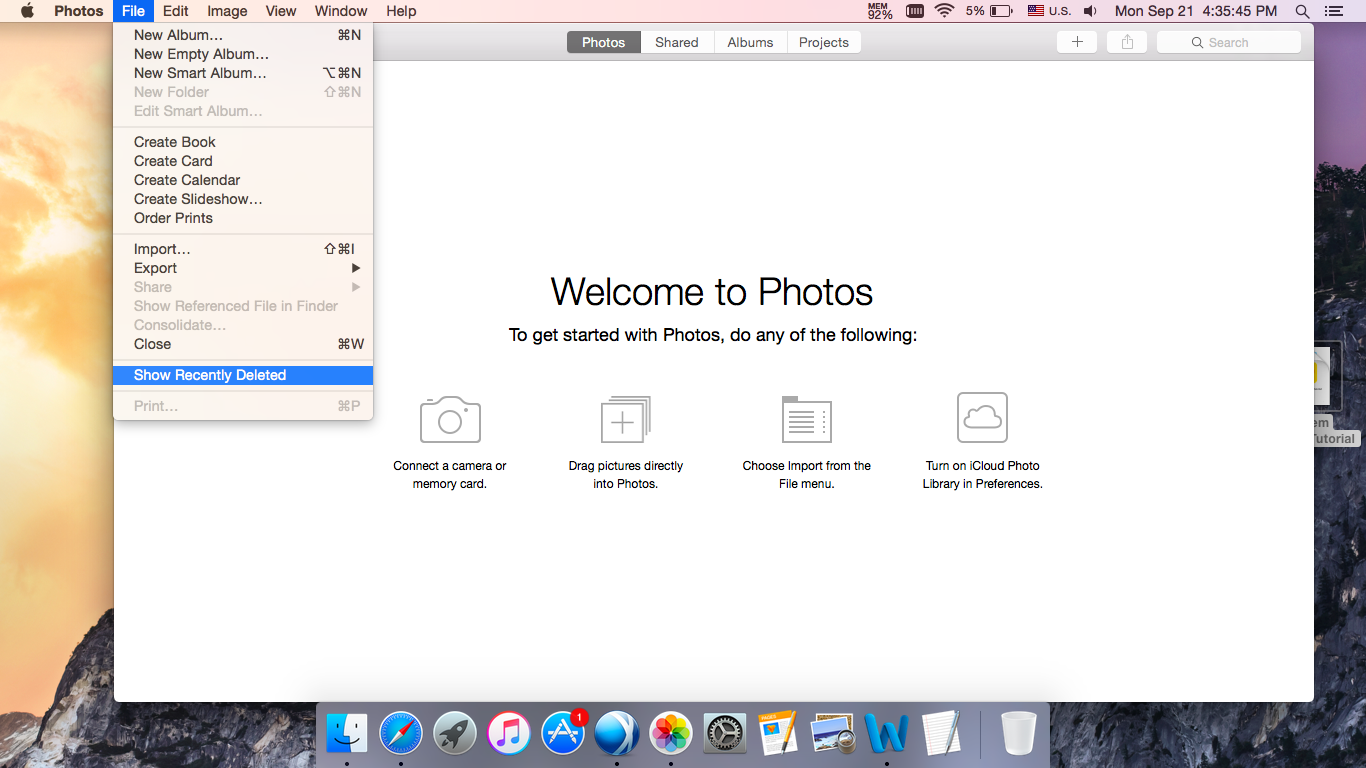Click the import file list icon

click(x=807, y=418)
